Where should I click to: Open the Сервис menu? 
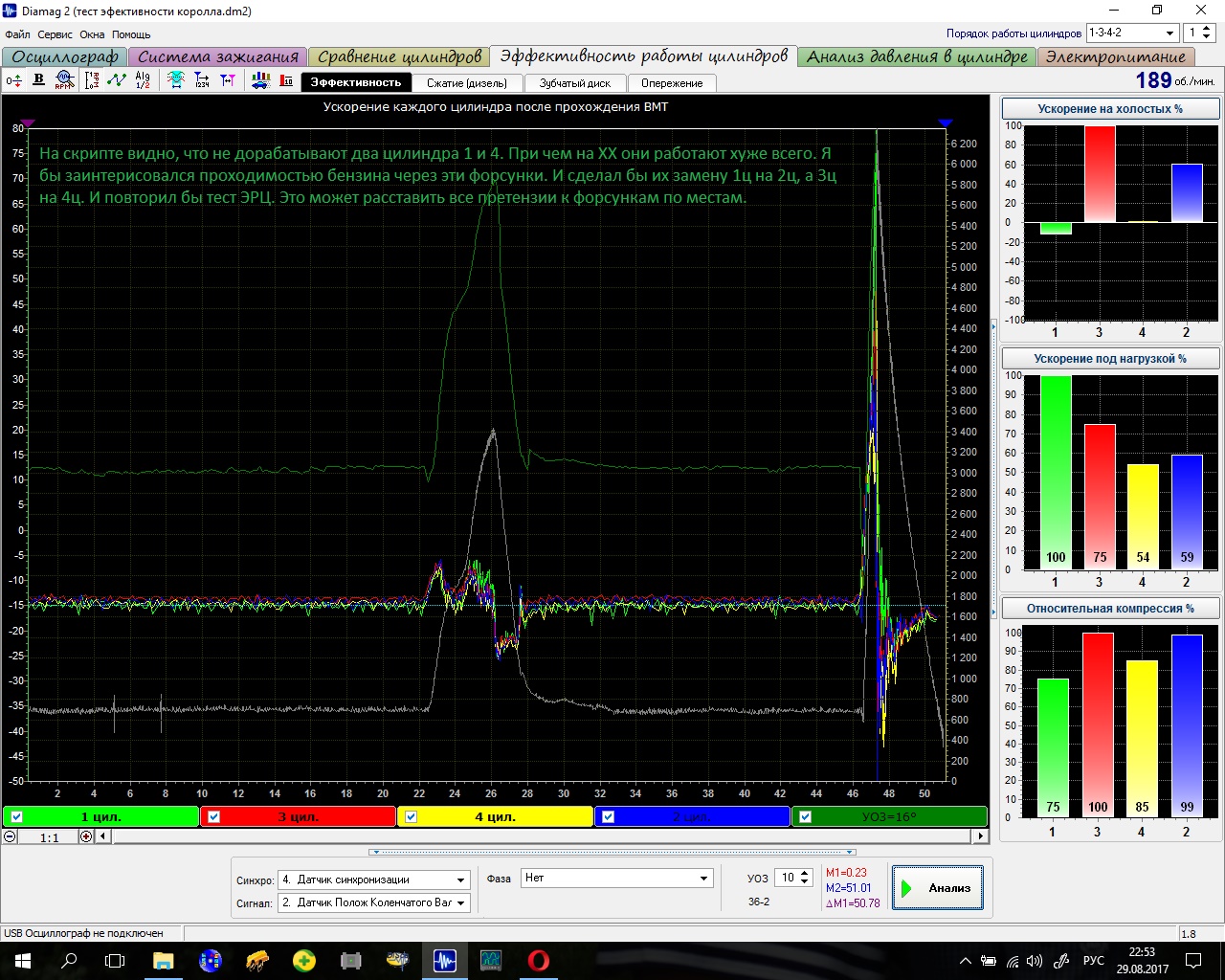56,34
